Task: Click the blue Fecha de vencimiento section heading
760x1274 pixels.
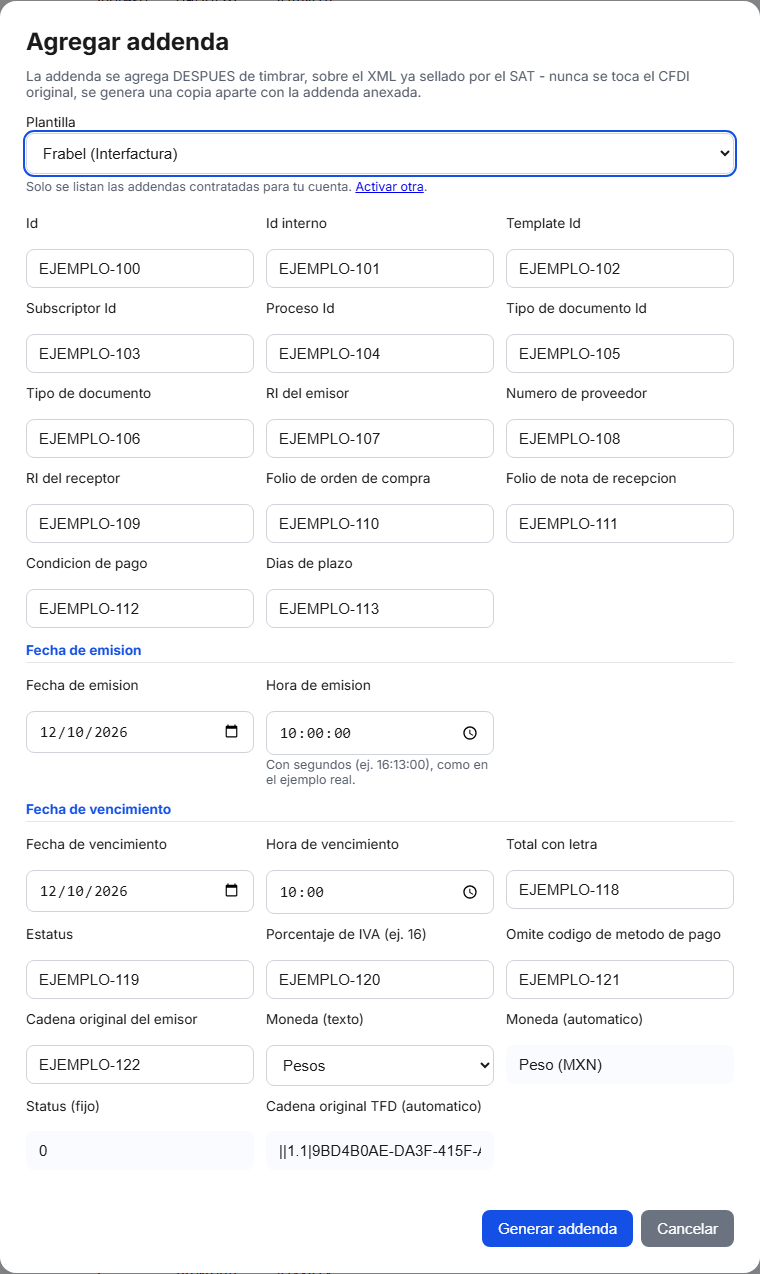Action: [x=98, y=809]
